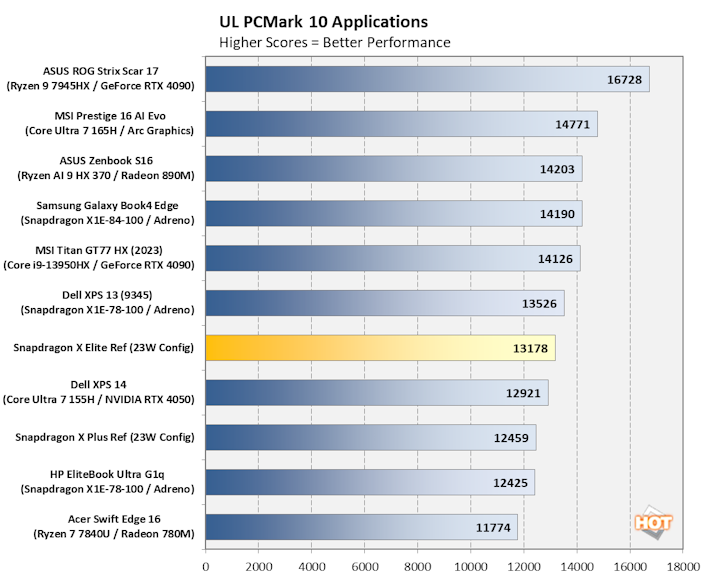The width and height of the screenshot is (708, 576).
Task: Click the x-axis tick label 16000
Action: coord(630,566)
